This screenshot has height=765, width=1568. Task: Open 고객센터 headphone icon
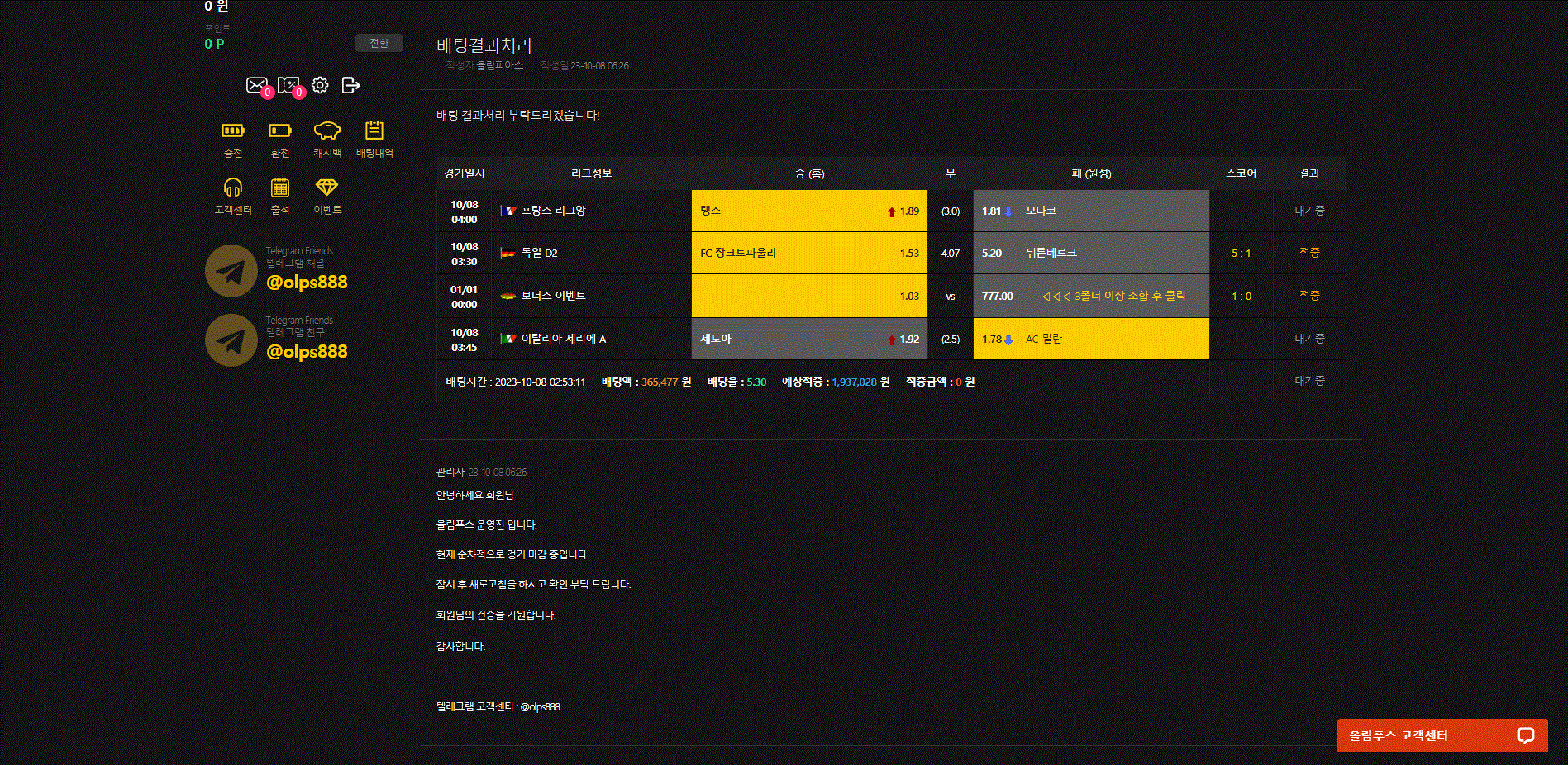(x=233, y=188)
